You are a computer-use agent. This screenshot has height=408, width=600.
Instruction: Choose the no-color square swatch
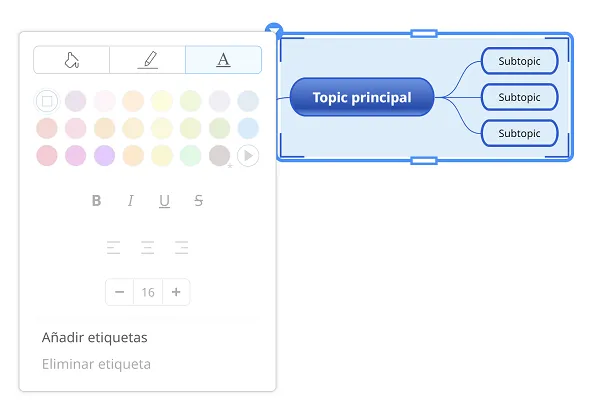(47, 101)
